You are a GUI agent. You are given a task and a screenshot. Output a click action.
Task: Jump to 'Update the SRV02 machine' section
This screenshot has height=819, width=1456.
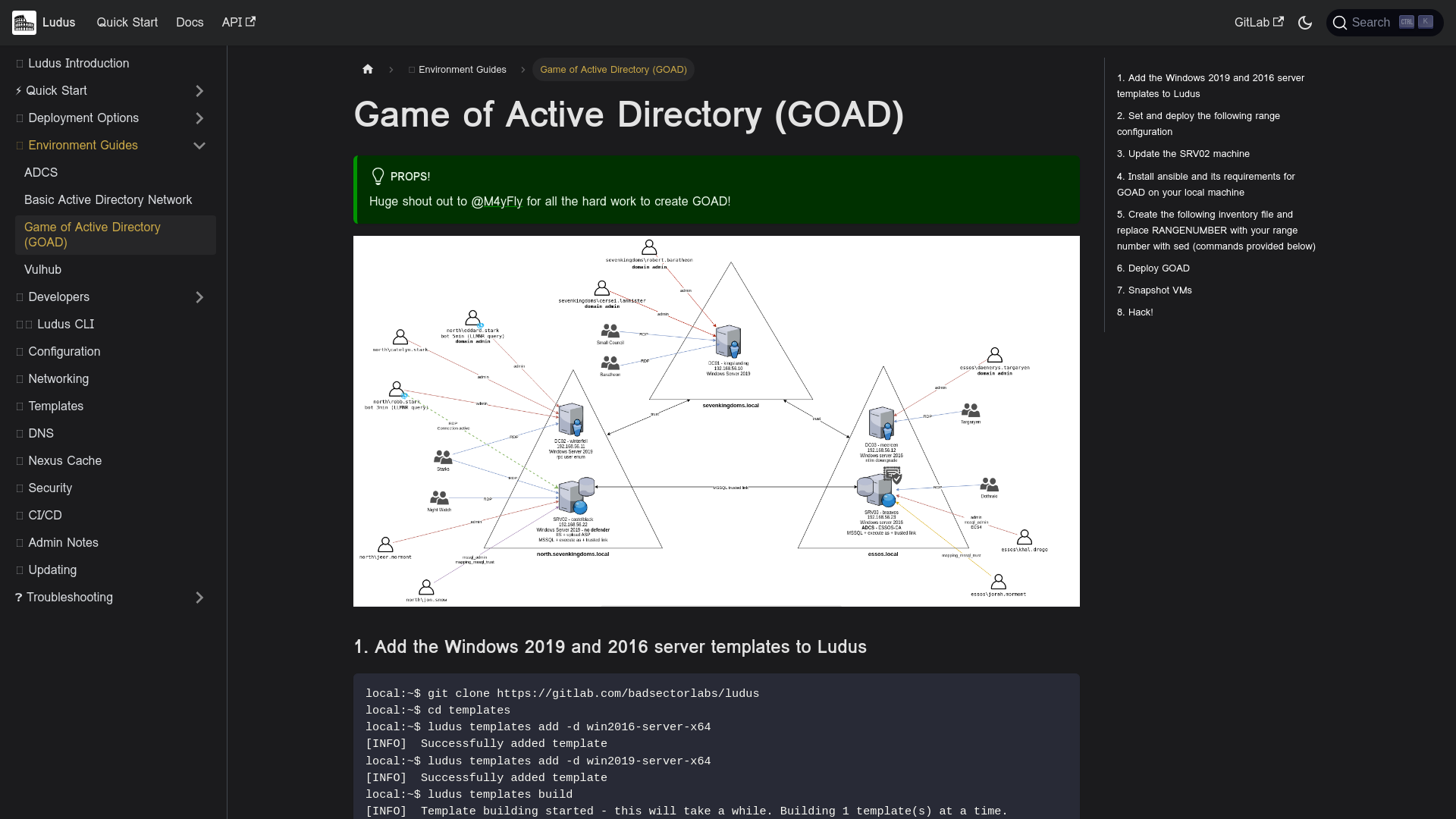tap(1183, 154)
